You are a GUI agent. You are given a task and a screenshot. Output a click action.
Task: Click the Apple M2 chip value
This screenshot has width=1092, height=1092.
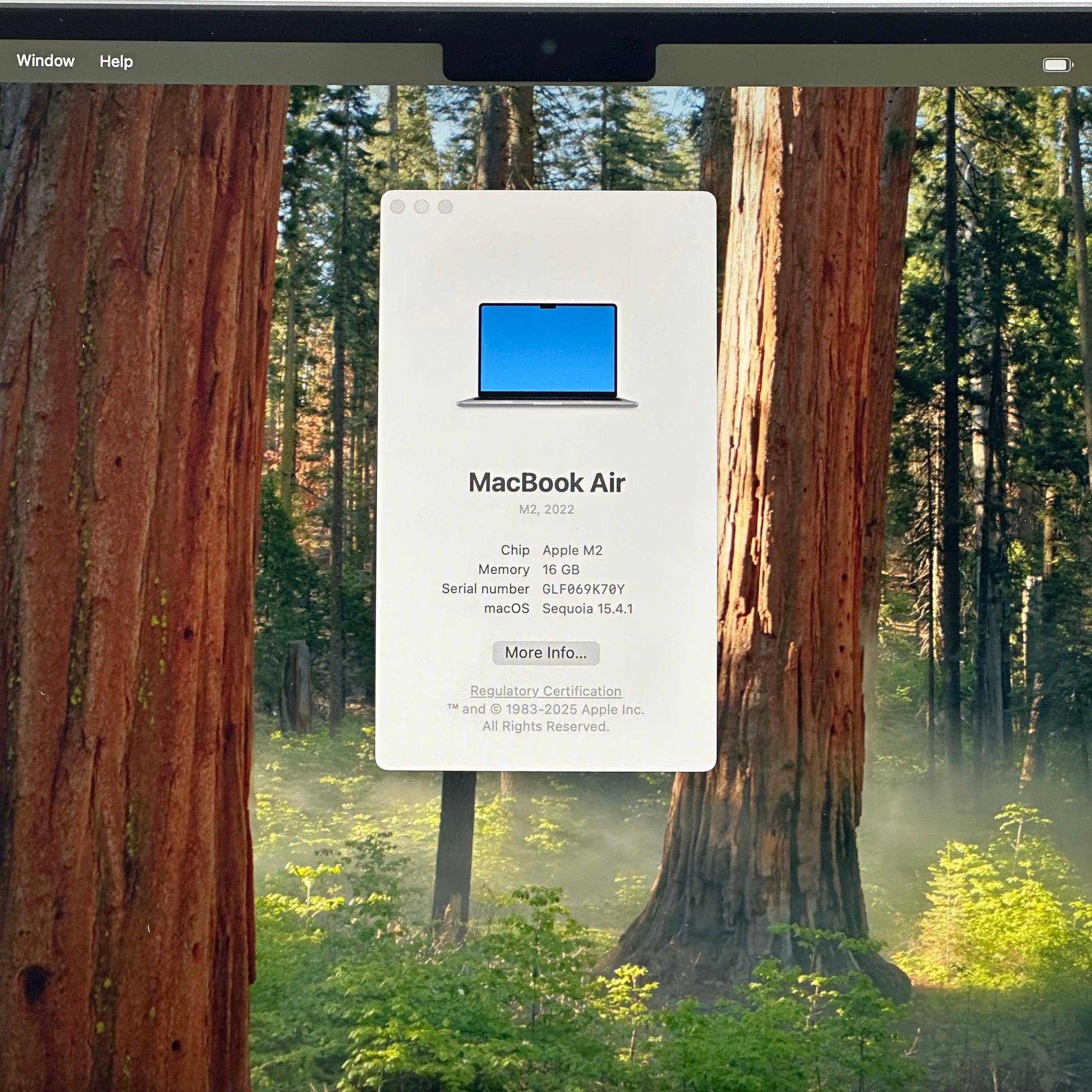pos(572,550)
